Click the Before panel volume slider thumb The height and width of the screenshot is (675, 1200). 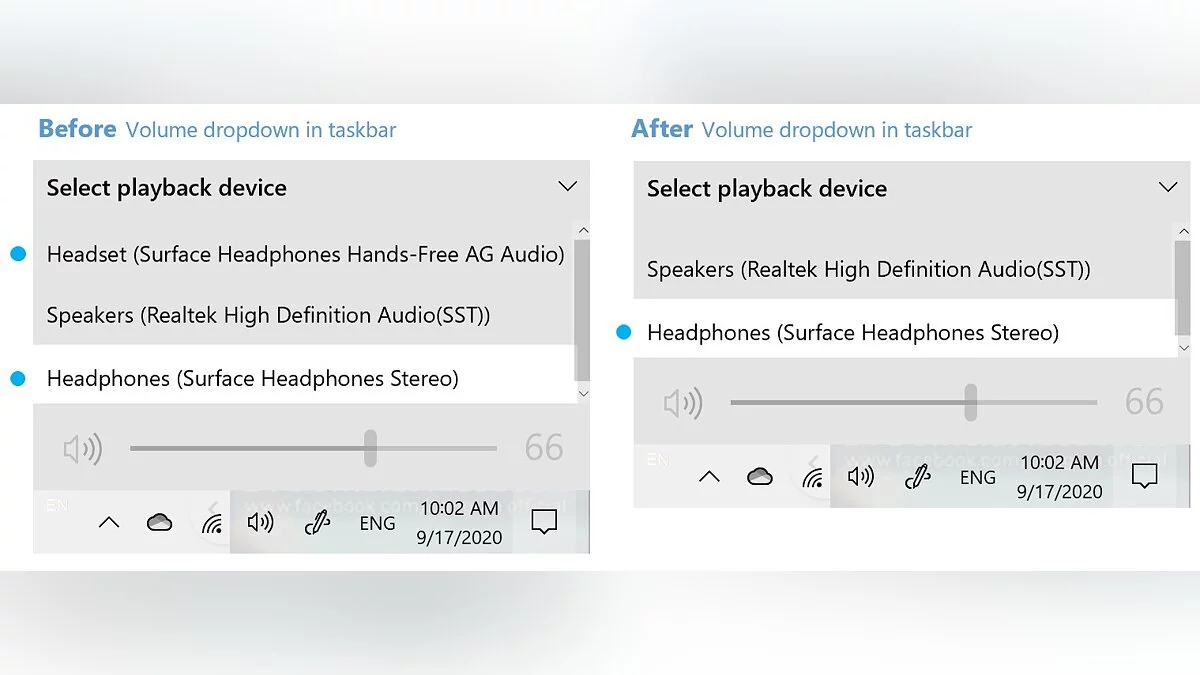(370, 448)
